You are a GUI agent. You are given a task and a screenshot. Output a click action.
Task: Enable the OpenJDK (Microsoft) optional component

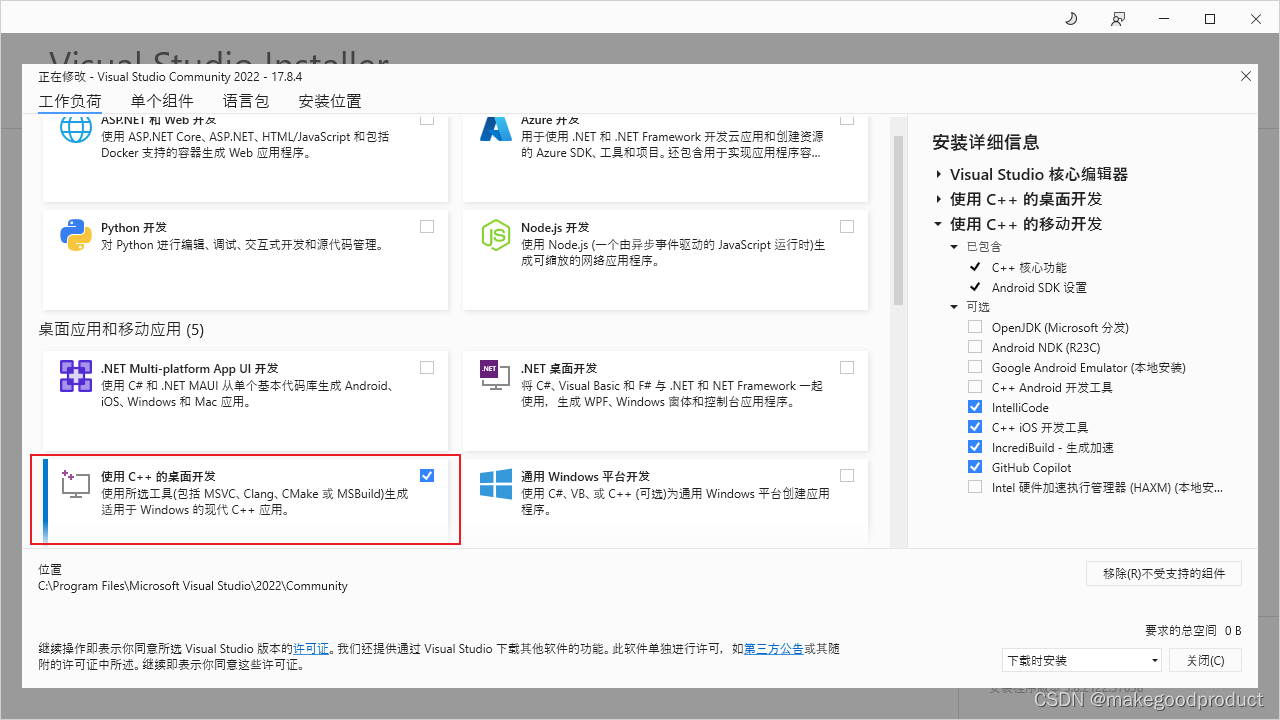coord(975,327)
